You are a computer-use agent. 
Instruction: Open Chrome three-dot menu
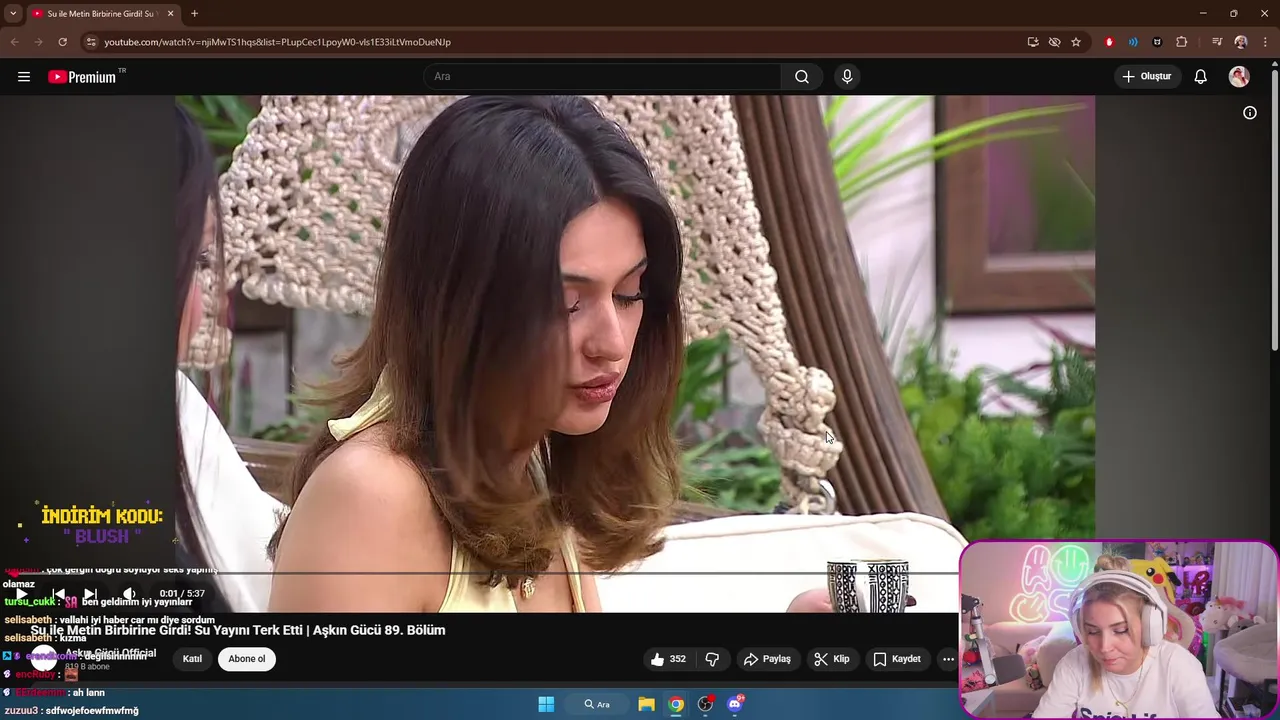[1266, 42]
